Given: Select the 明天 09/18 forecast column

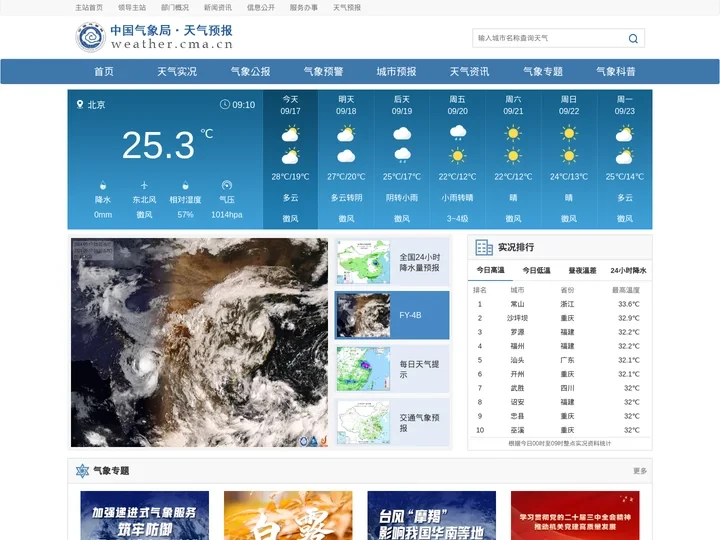Looking at the screenshot, I should coord(346,159).
